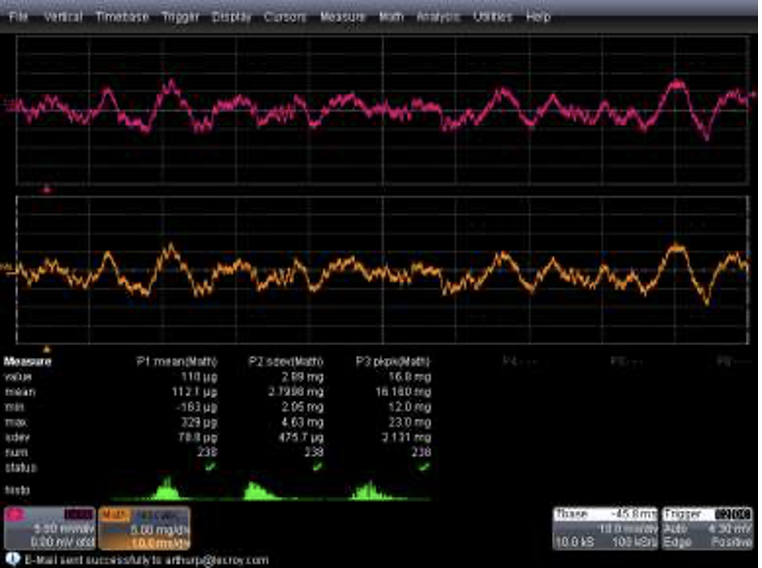This screenshot has height=568, width=762.
Task: Click the pink channel descriptor box
Action: (x=50, y=526)
